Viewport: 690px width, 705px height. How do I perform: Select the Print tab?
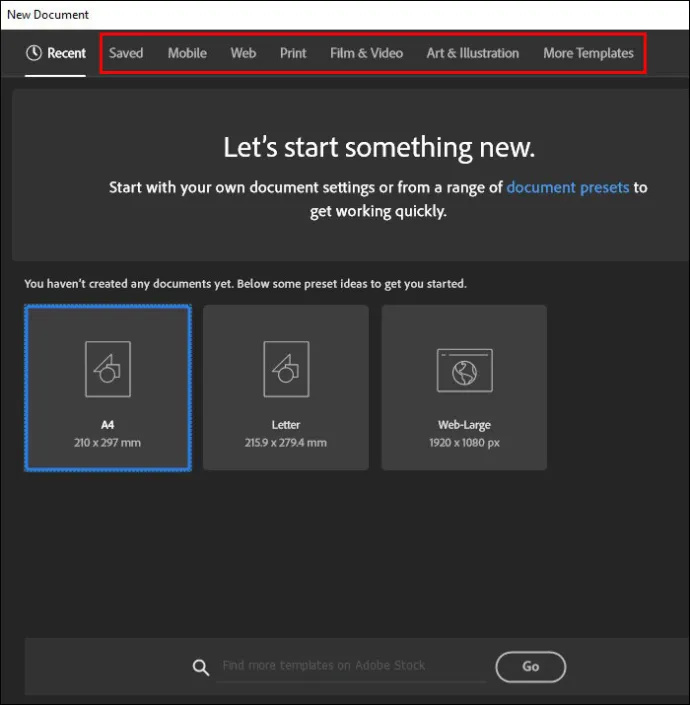point(293,53)
